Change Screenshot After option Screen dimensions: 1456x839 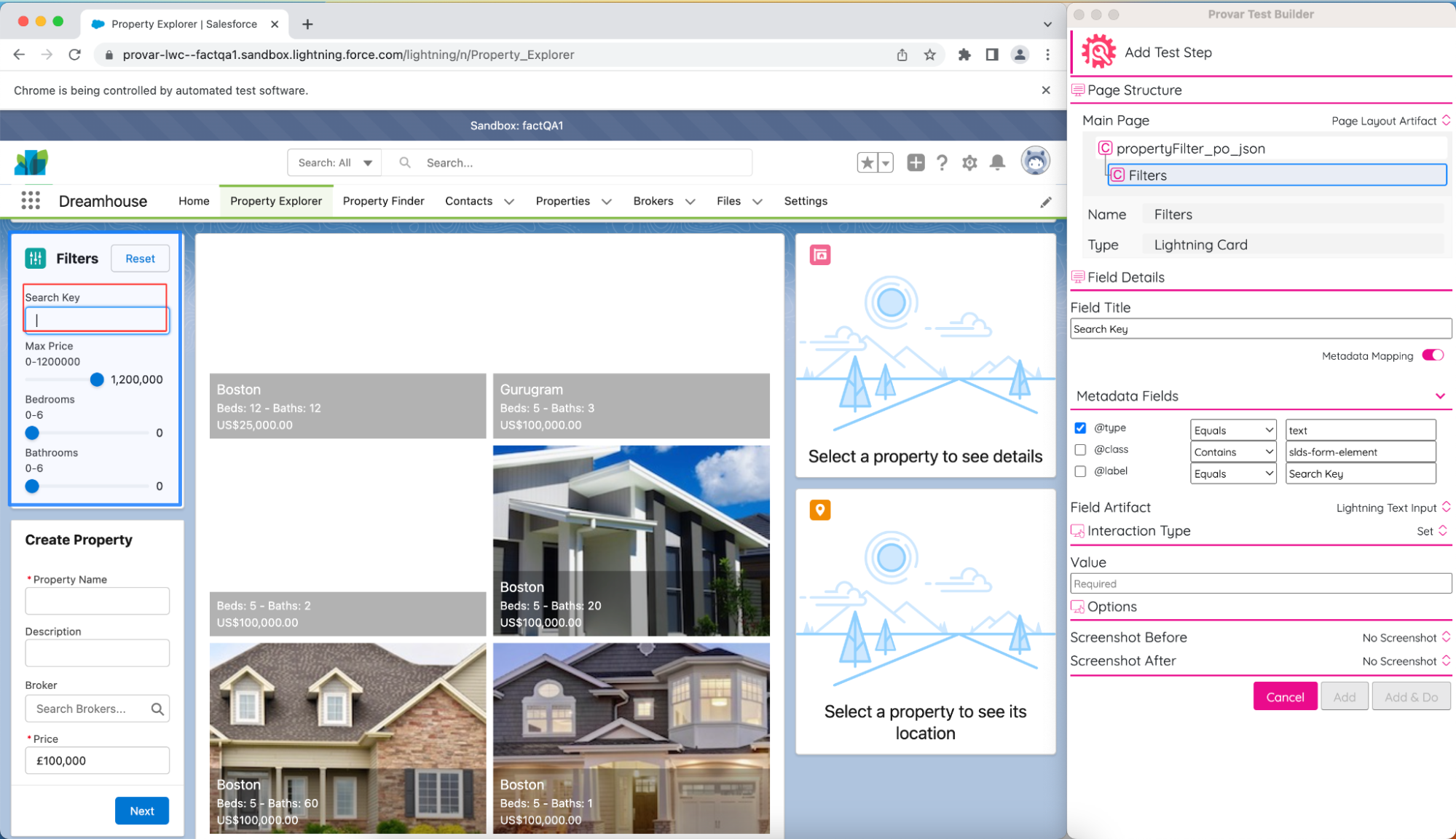(1406, 661)
